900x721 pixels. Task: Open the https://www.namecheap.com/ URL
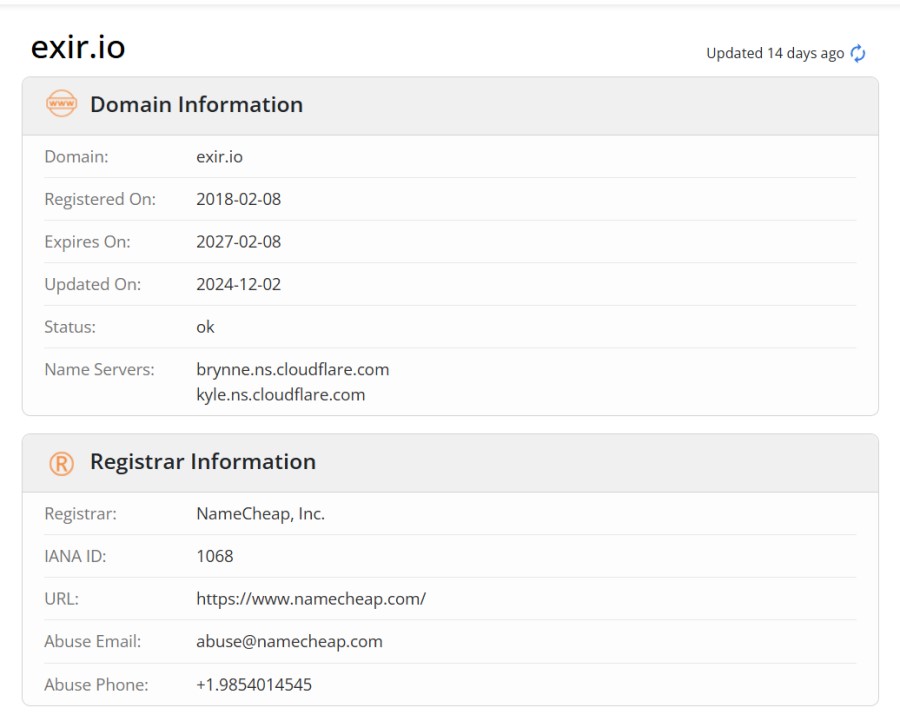tap(311, 599)
